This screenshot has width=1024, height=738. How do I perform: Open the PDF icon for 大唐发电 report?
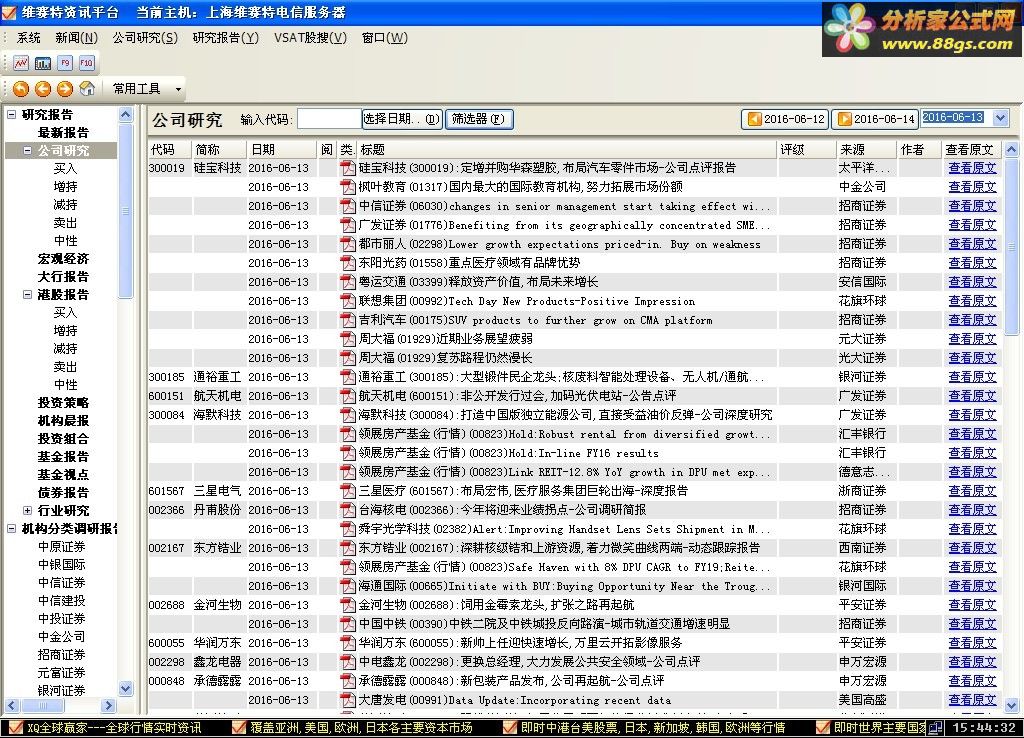[x=348, y=700]
